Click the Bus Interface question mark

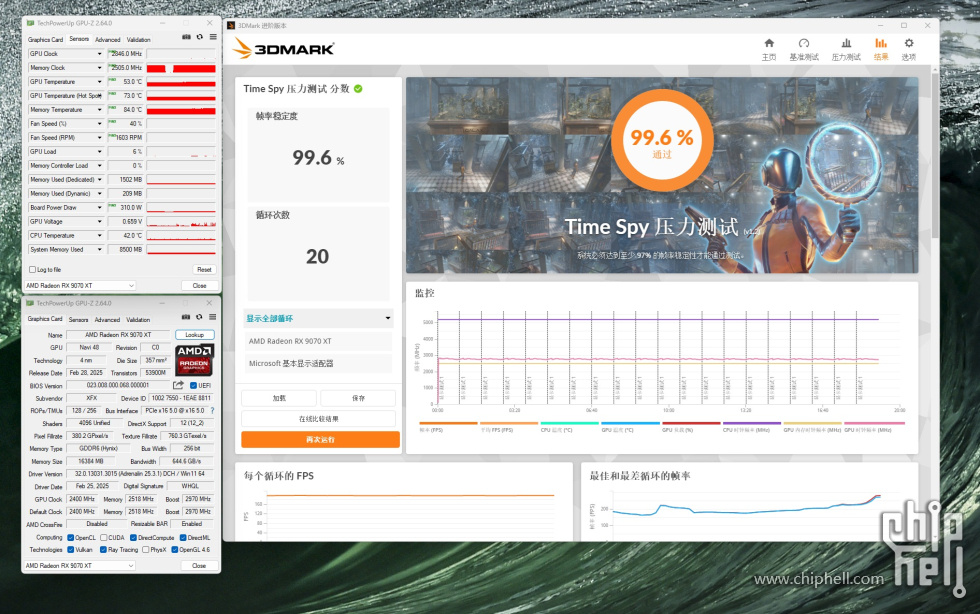click(x=212, y=411)
